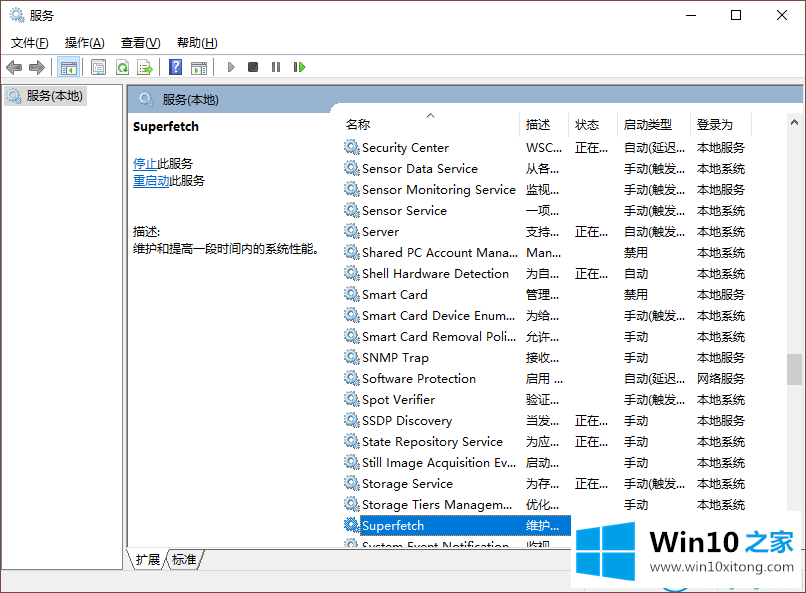Click the gear icon beside SSDP Discovery
The image size is (806, 593).
tap(352, 420)
